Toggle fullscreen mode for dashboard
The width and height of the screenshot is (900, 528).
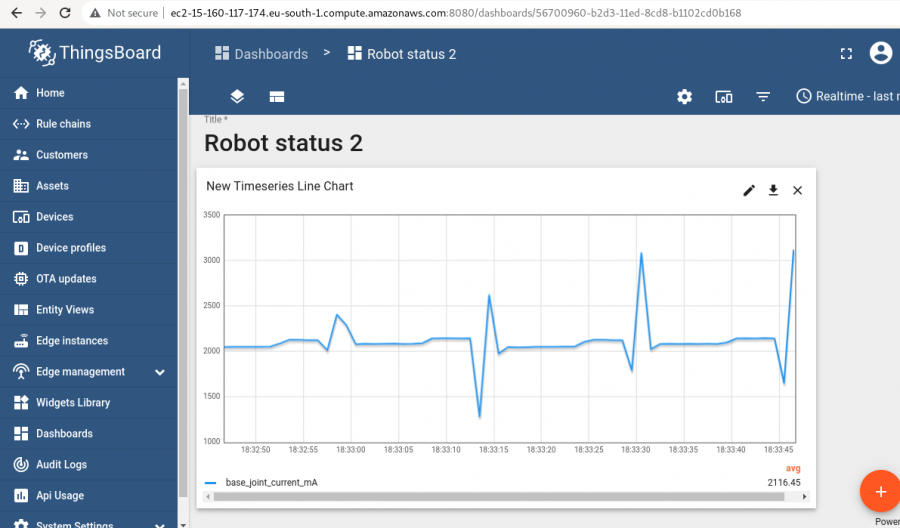pos(846,54)
